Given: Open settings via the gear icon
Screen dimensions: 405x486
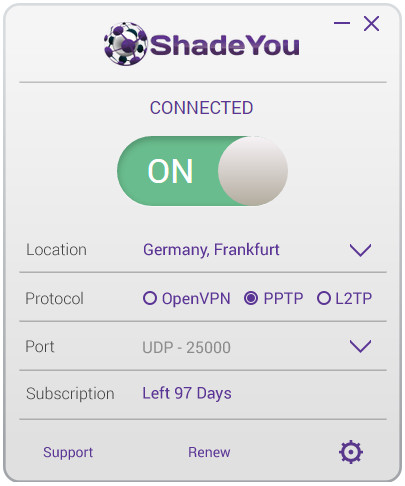Looking at the screenshot, I should tap(351, 452).
